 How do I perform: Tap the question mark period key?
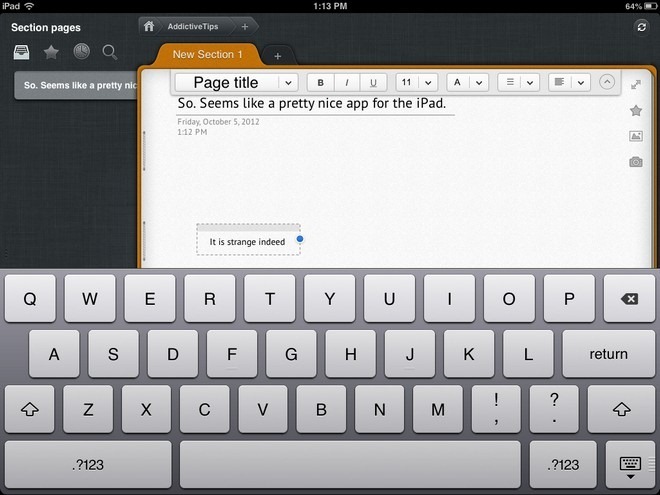point(554,409)
